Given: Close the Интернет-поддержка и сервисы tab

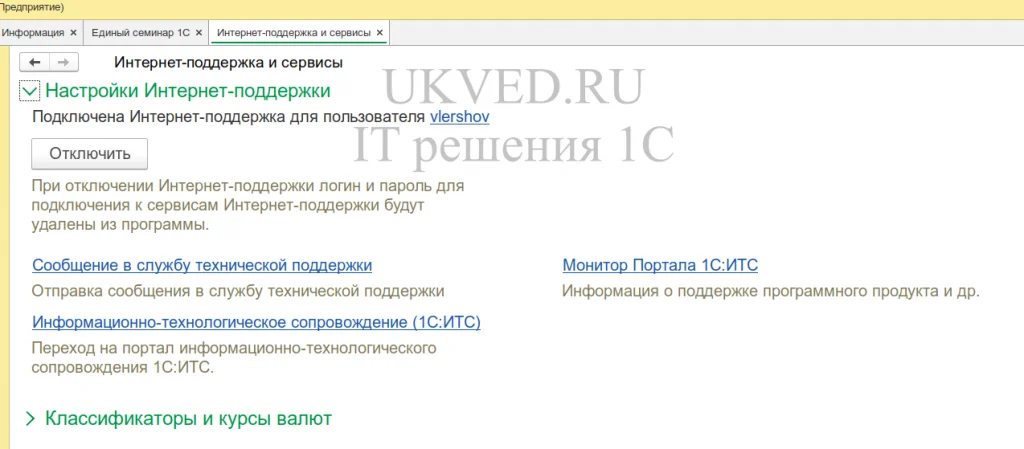Looking at the screenshot, I should pyautogui.click(x=380, y=32).
